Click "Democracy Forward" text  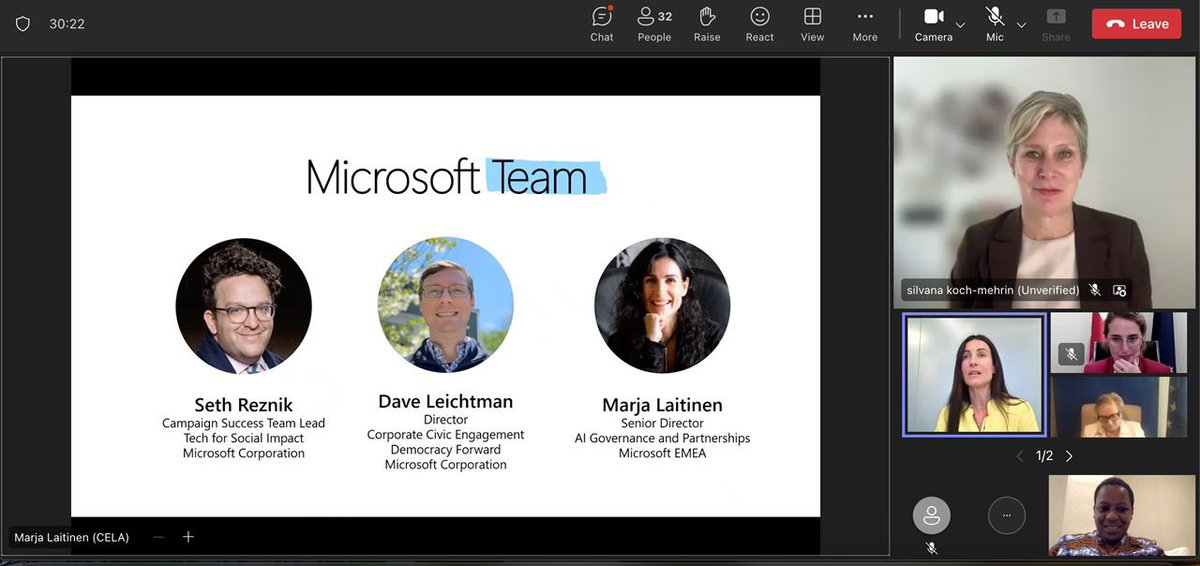click(446, 450)
